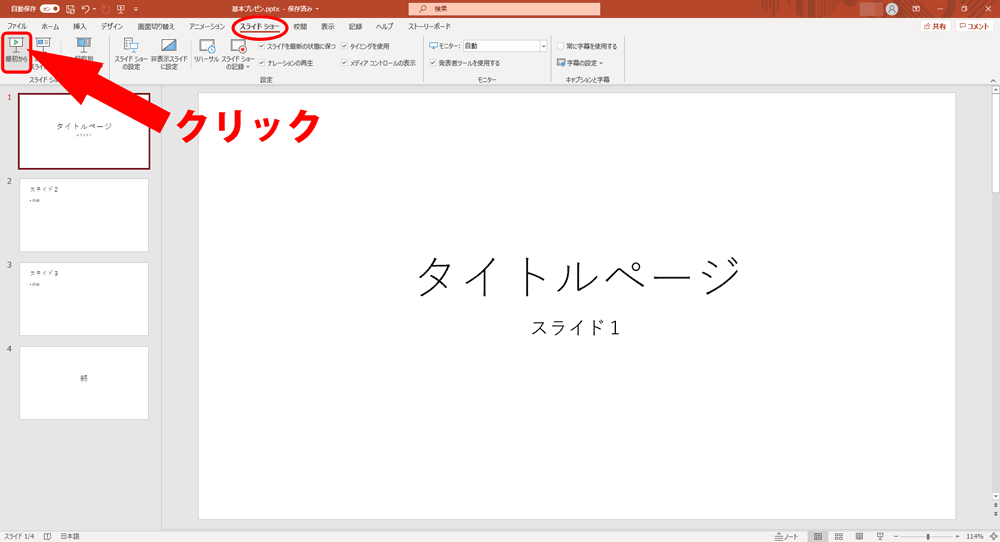Screen dimensions: 1000x542
Task: Click language indicator 日本語 in status bar
Action: (70, 536)
